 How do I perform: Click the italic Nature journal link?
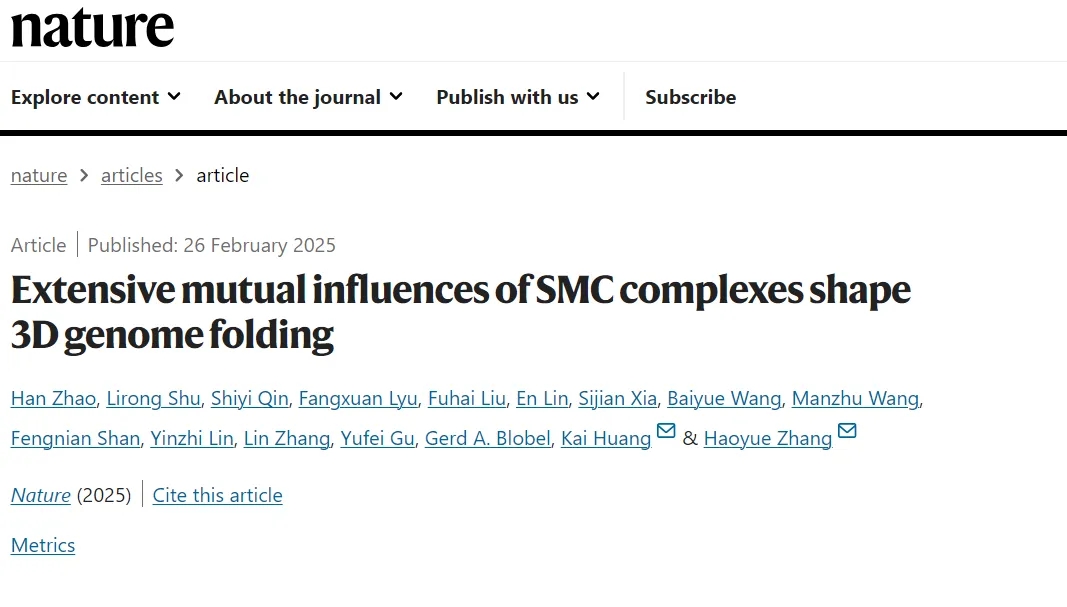(41, 495)
